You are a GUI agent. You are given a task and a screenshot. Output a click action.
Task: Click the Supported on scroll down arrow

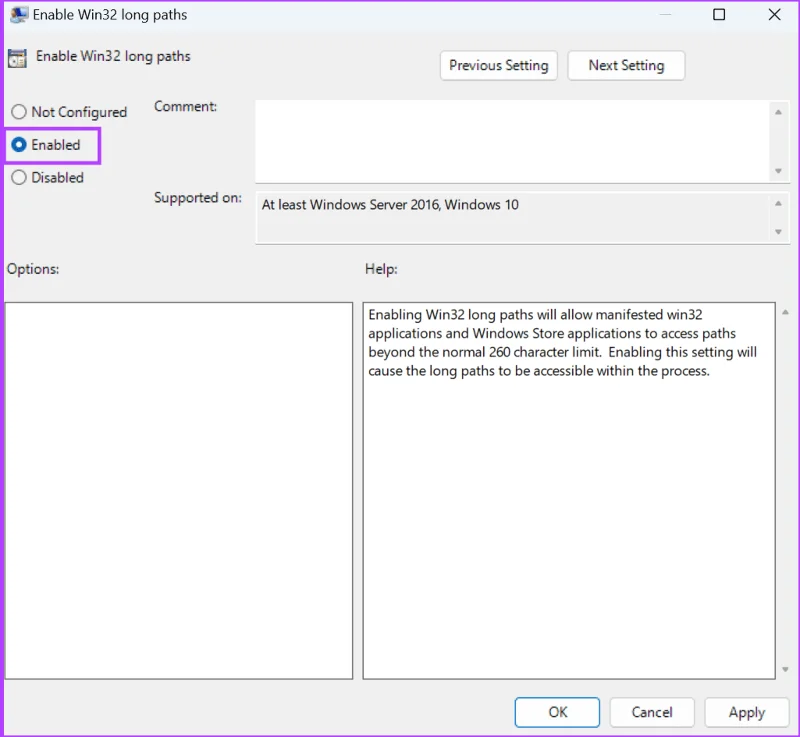point(778,232)
